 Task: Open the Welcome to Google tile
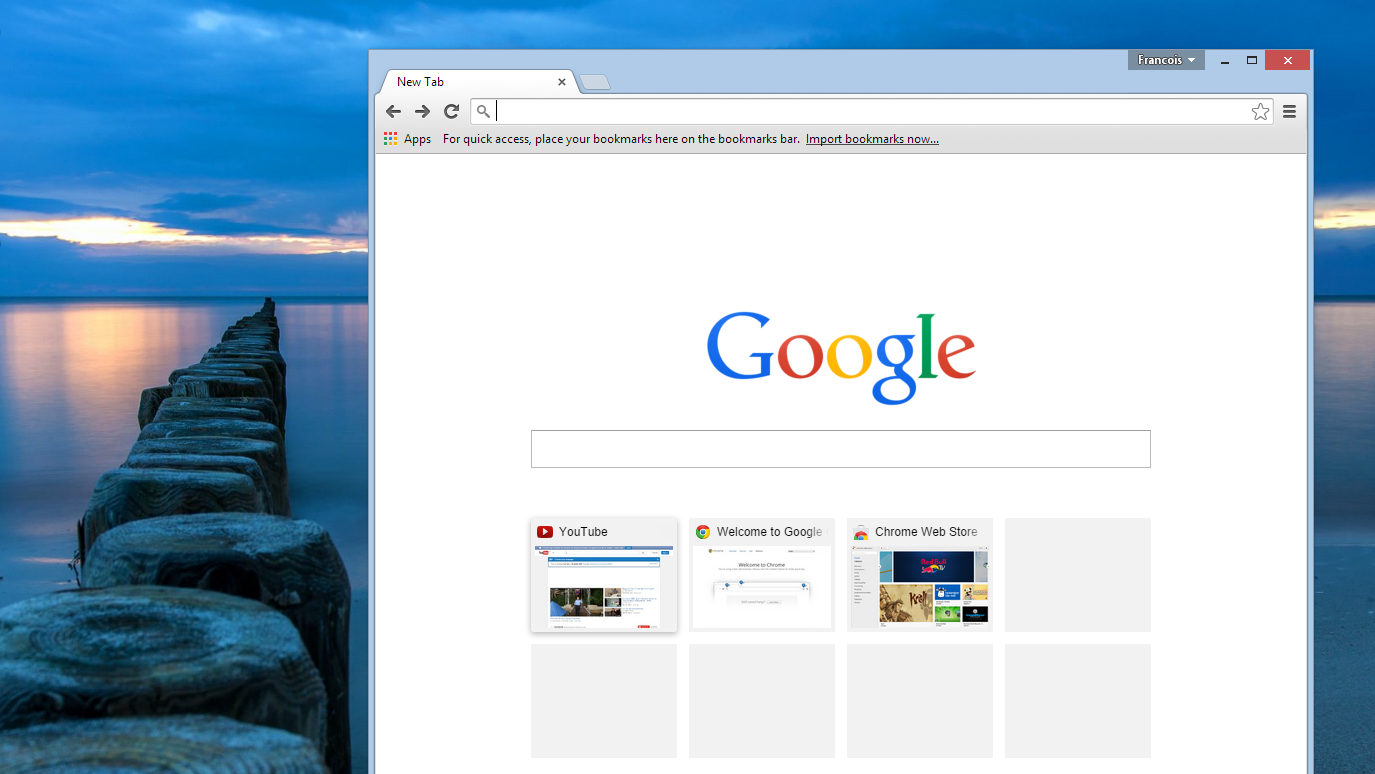coord(762,576)
